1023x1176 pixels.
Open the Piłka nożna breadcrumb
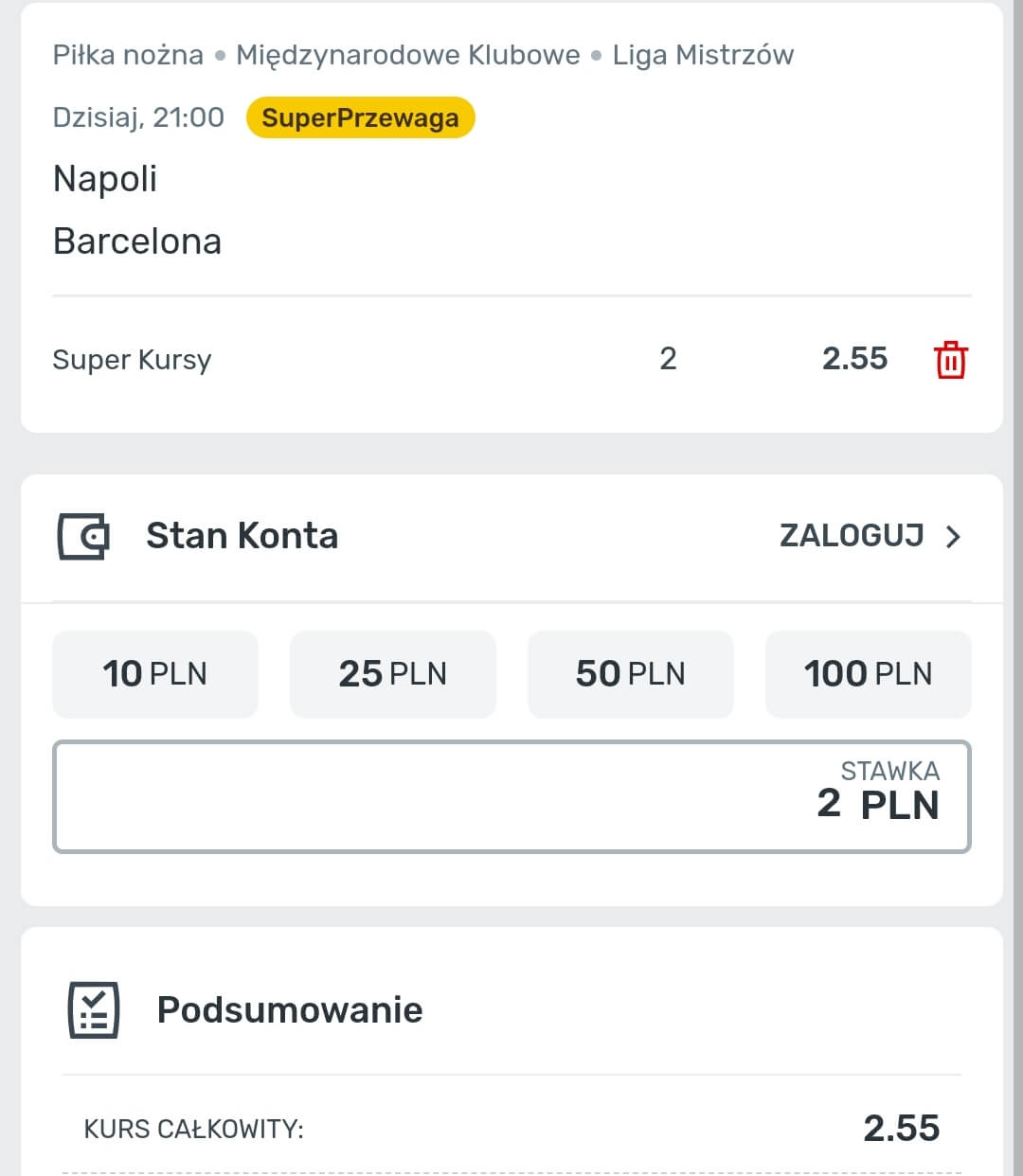pyautogui.click(x=128, y=55)
